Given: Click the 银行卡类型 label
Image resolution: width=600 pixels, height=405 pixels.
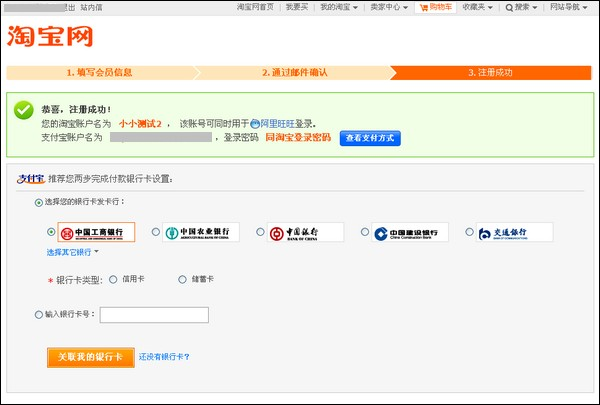Looking at the screenshot, I should (x=79, y=280).
